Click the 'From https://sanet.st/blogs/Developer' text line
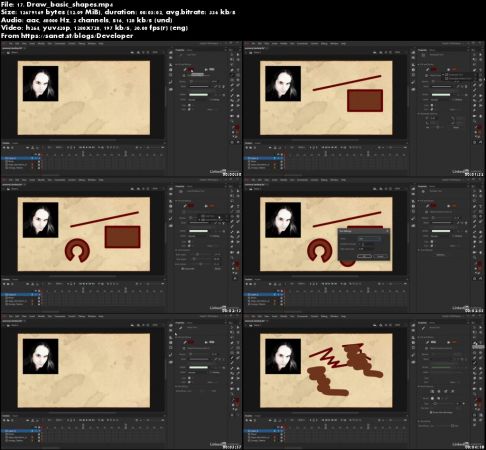The image size is (486, 450). (x=67, y=36)
